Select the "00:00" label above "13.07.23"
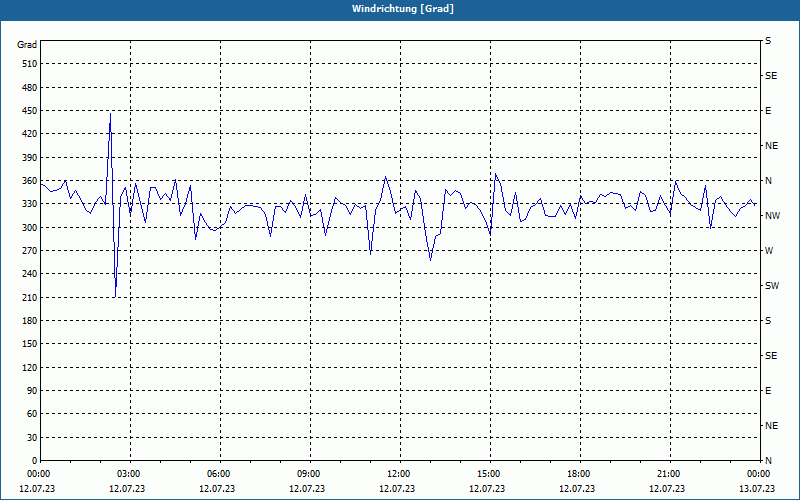Viewport: 800px width, 500px height. [x=759, y=474]
